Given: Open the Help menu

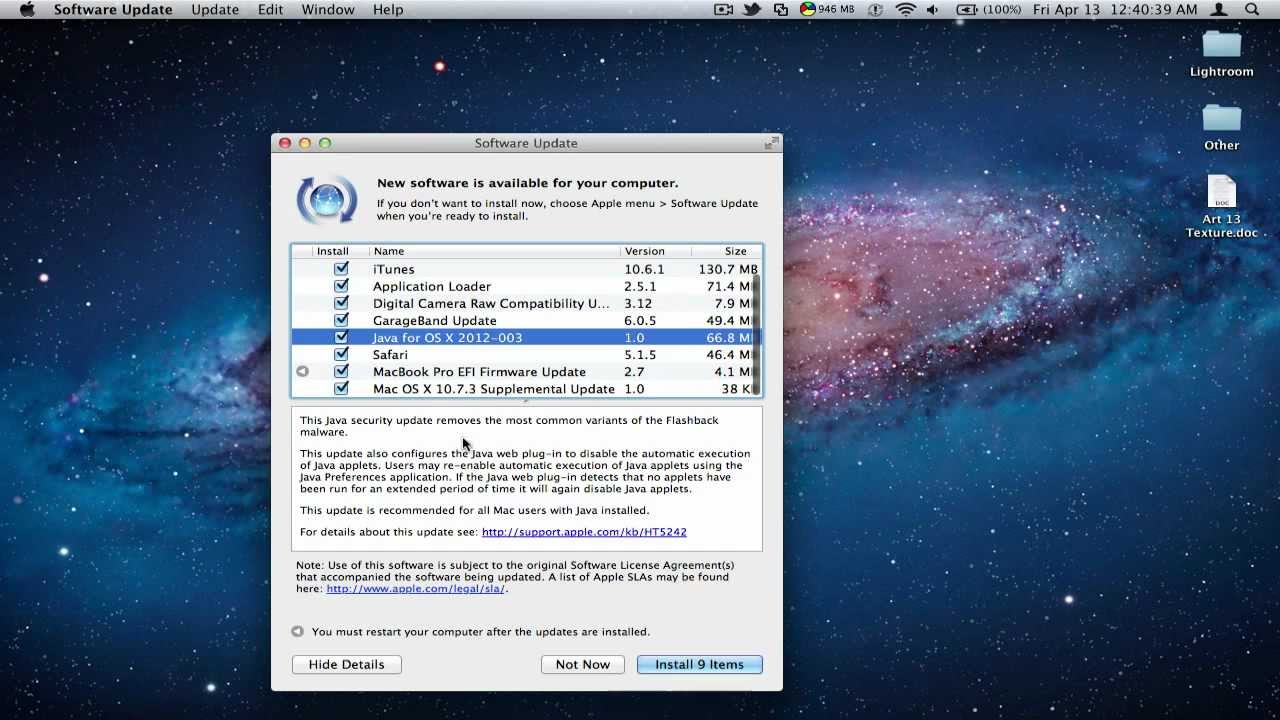Looking at the screenshot, I should point(388,9).
